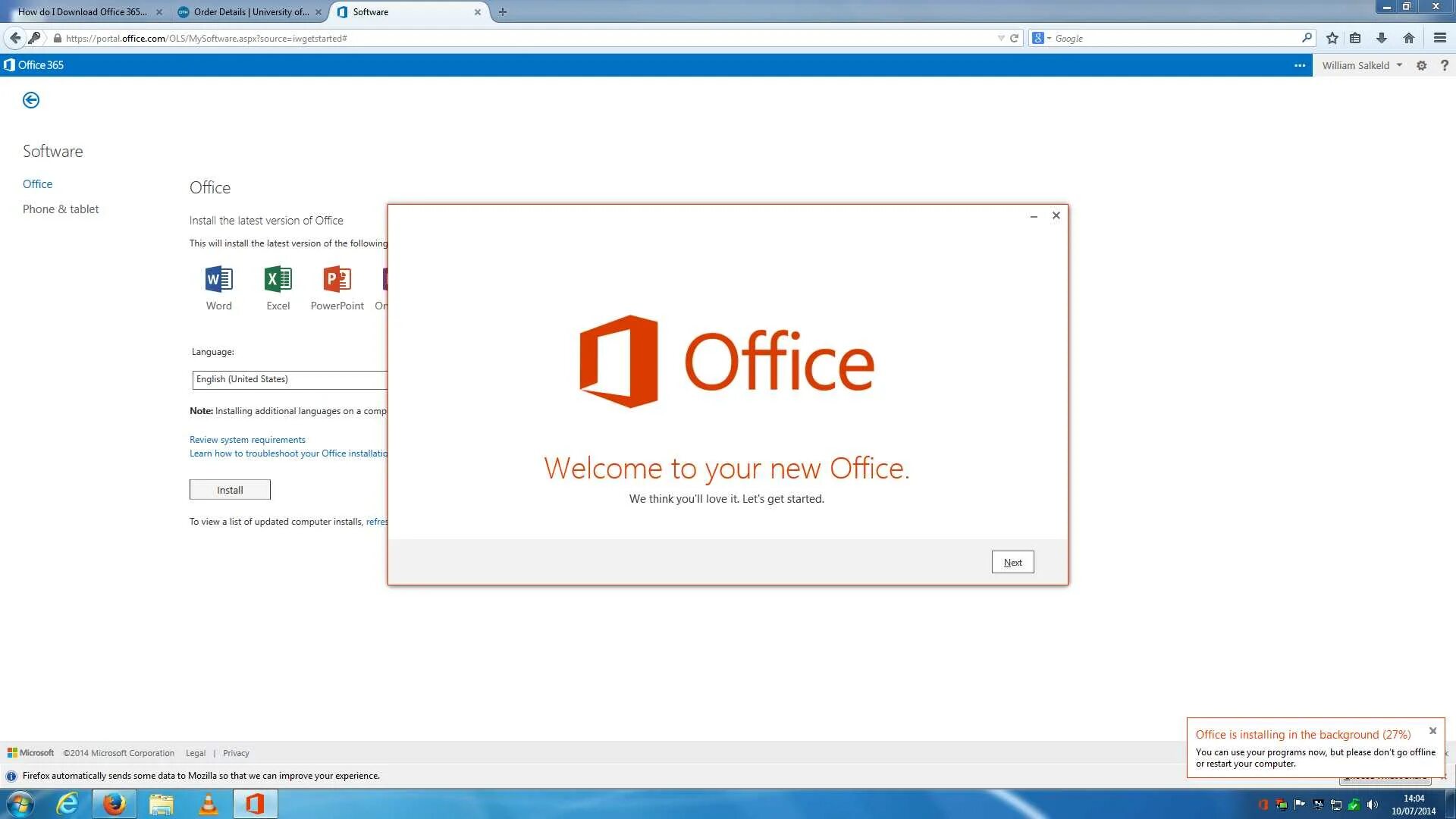Select Phone & tablet in the sidebar
The height and width of the screenshot is (819, 1456).
61,209
